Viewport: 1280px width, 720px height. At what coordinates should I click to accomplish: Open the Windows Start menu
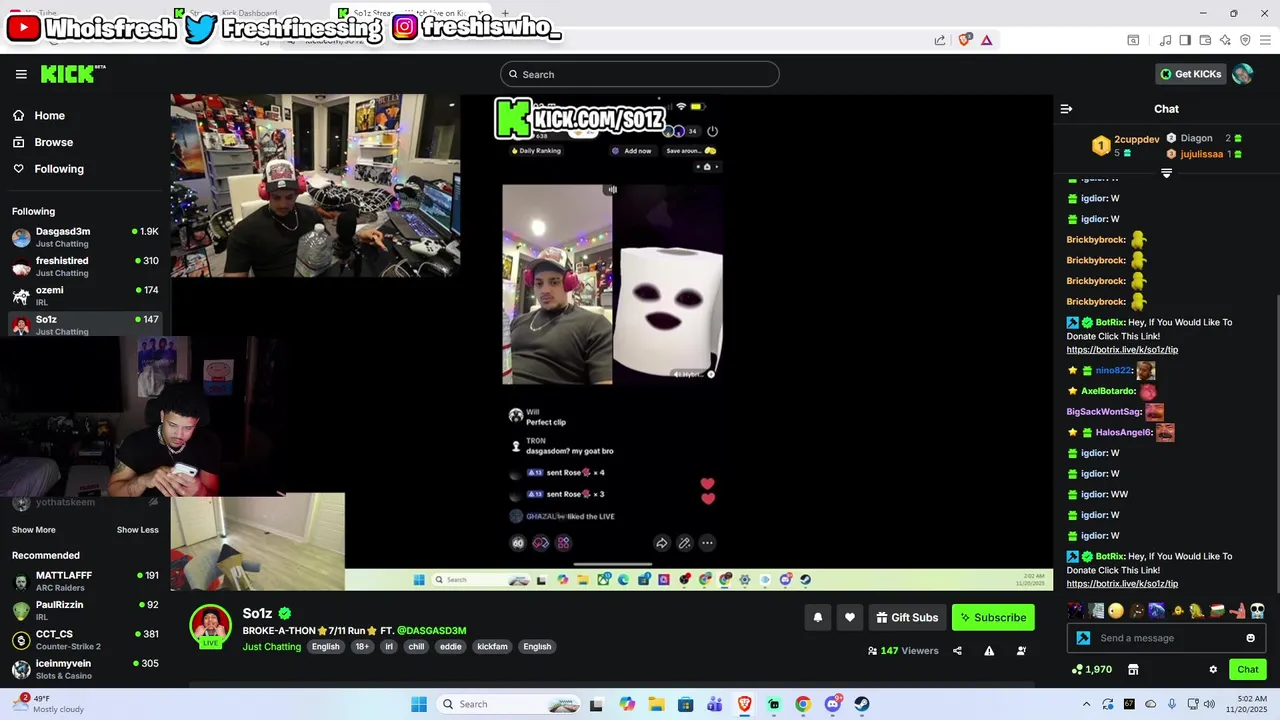(419, 704)
